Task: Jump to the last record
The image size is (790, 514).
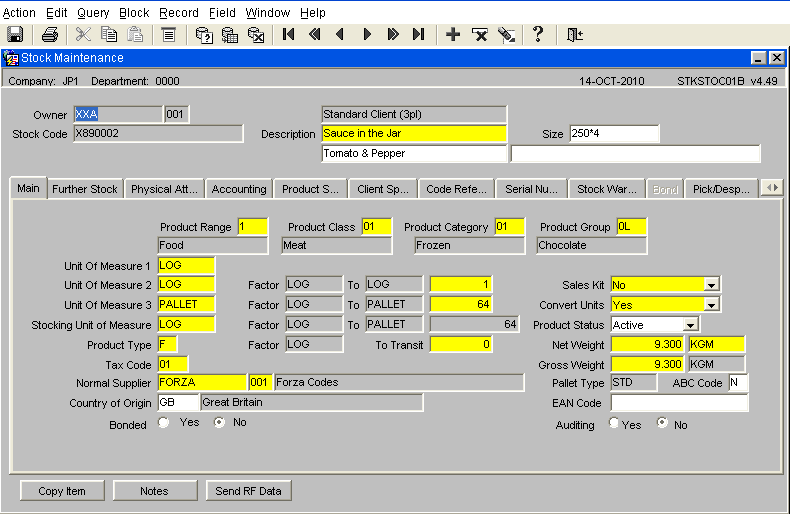Action: pyautogui.click(x=418, y=34)
